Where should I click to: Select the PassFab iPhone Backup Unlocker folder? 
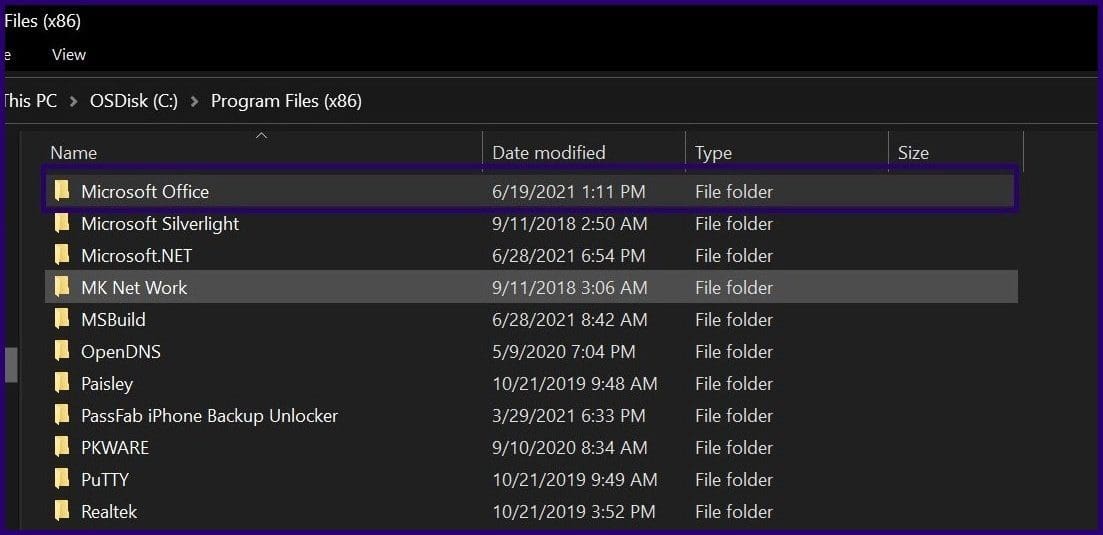(x=209, y=415)
